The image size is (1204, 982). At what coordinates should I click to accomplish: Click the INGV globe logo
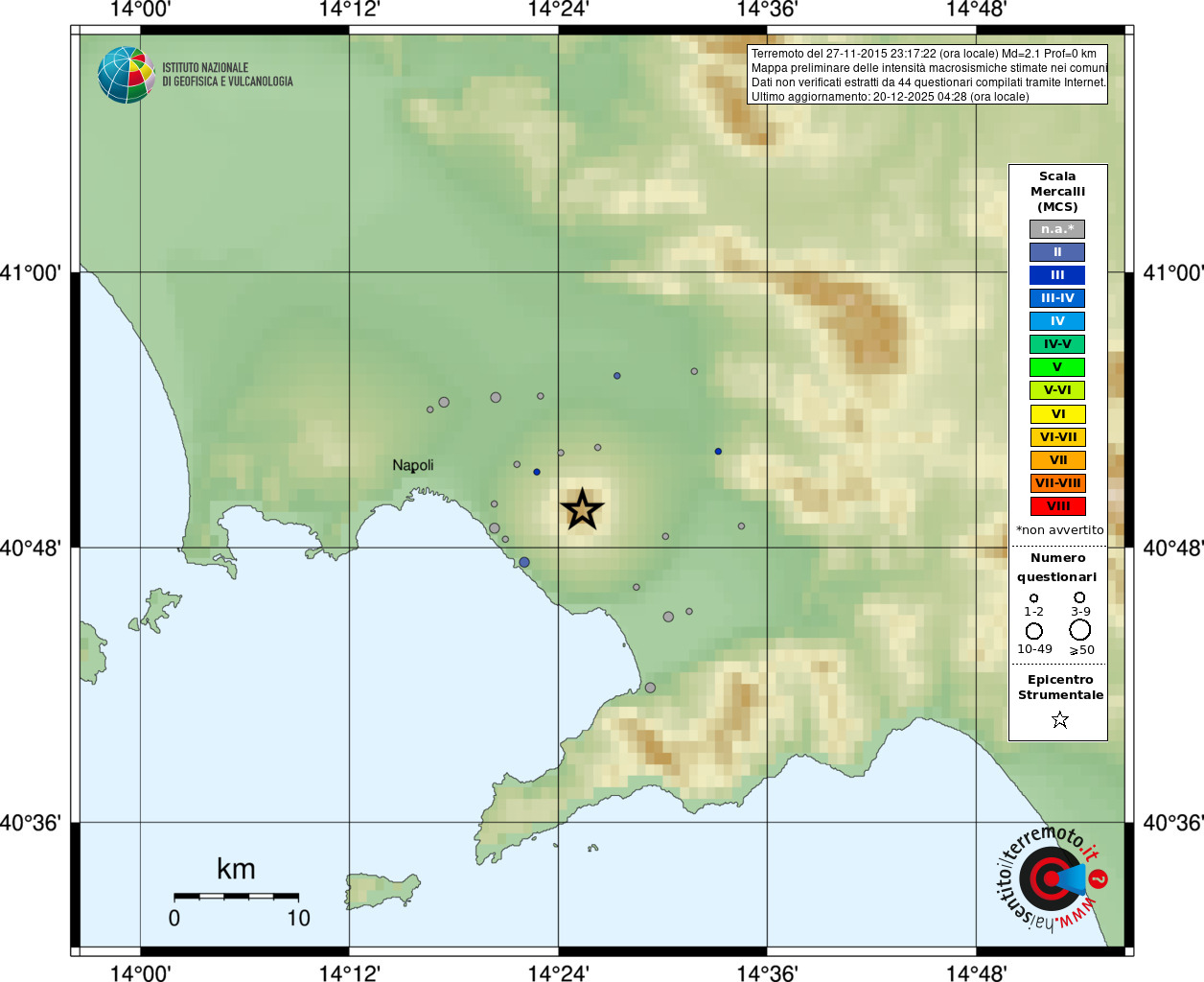click(x=127, y=75)
